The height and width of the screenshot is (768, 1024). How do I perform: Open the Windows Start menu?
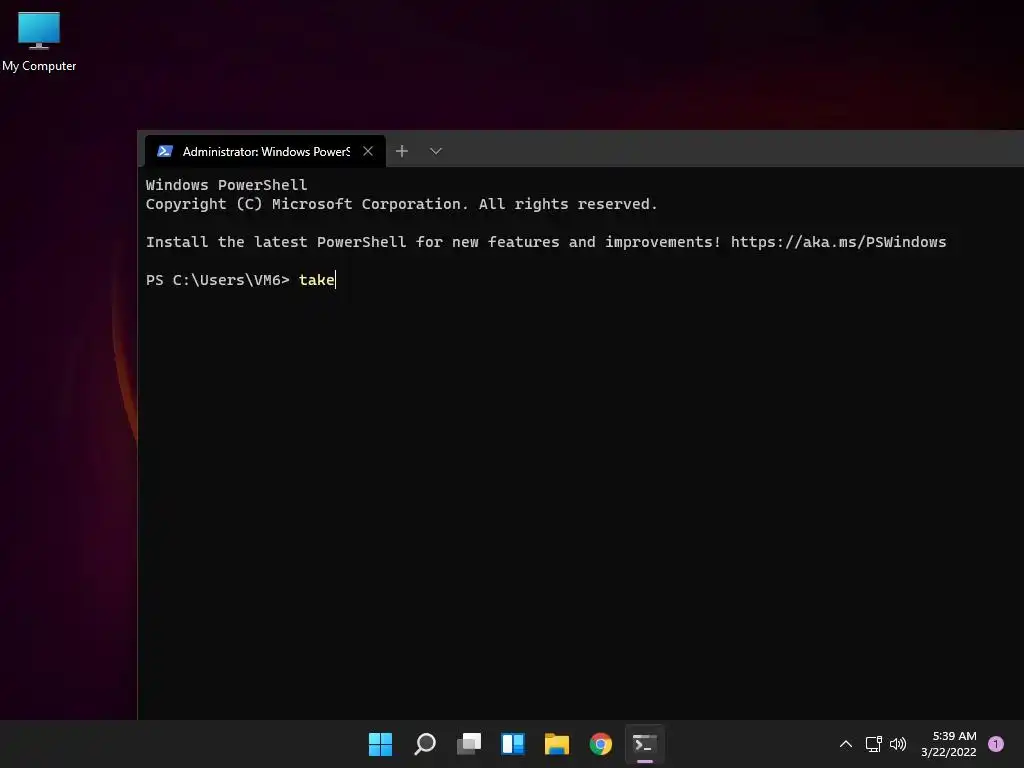pyautogui.click(x=380, y=744)
